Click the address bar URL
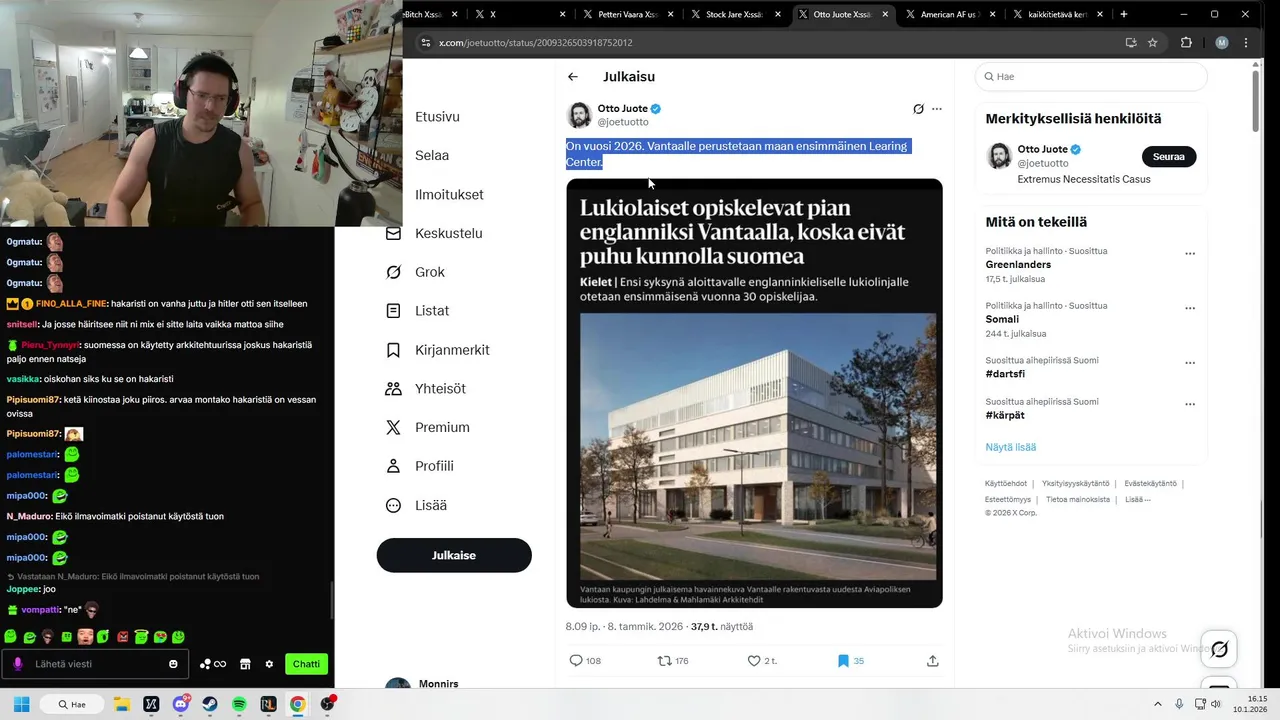Image resolution: width=1280 pixels, height=720 pixels. click(536, 43)
